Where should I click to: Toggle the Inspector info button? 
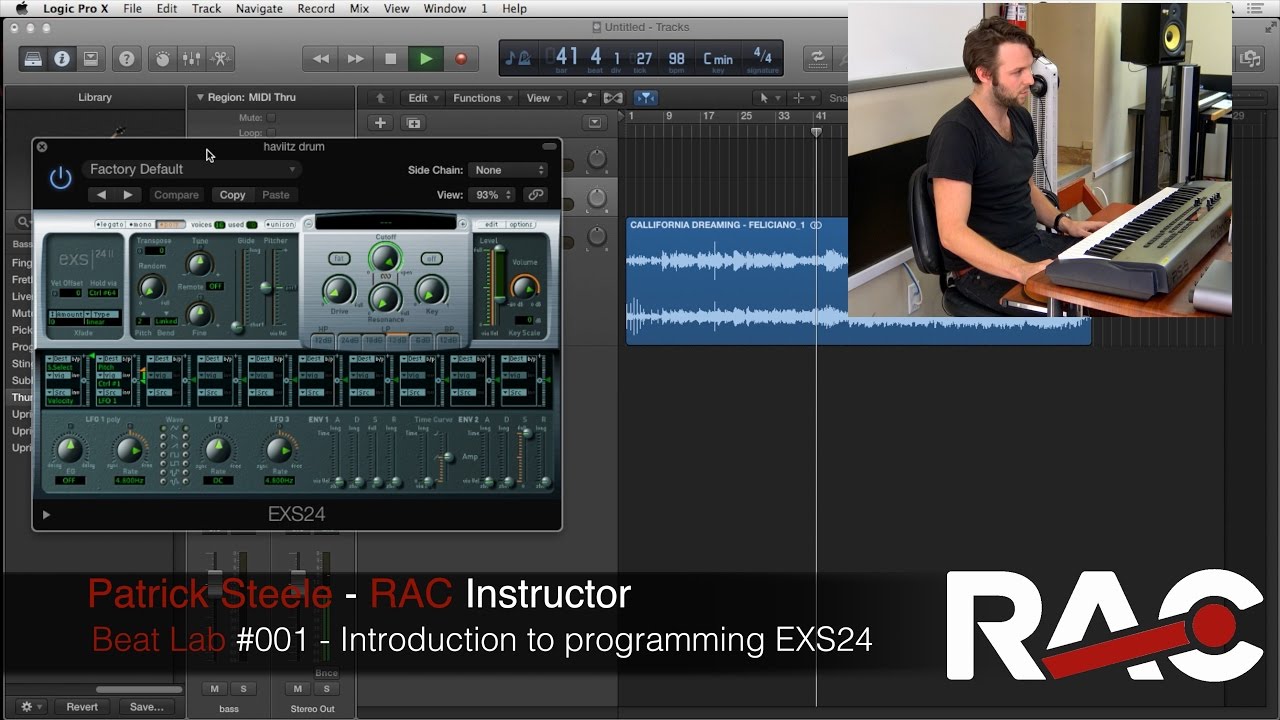pyautogui.click(x=62, y=59)
